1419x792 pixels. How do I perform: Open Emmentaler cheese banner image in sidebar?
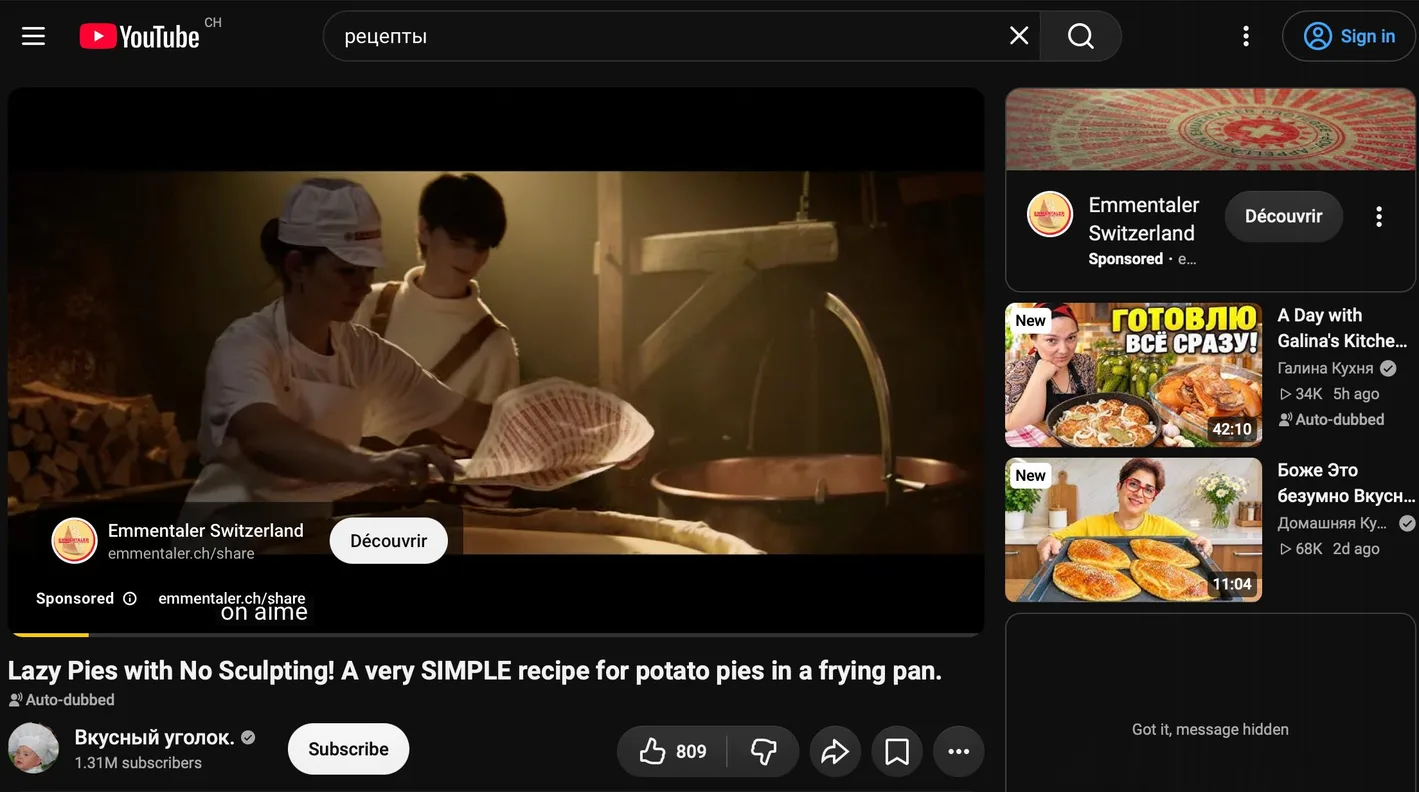tap(1211, 129)
